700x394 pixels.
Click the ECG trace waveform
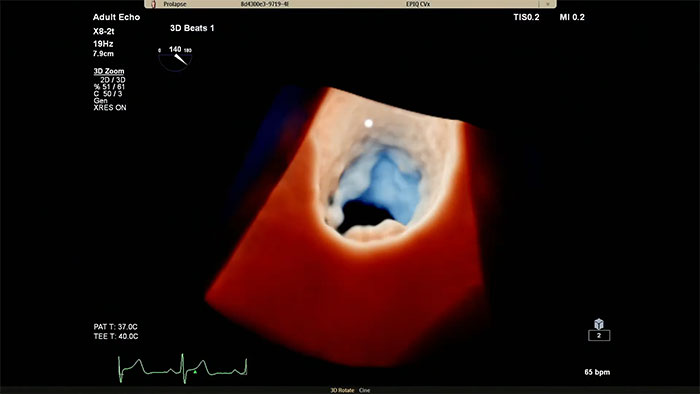point(183,369)
